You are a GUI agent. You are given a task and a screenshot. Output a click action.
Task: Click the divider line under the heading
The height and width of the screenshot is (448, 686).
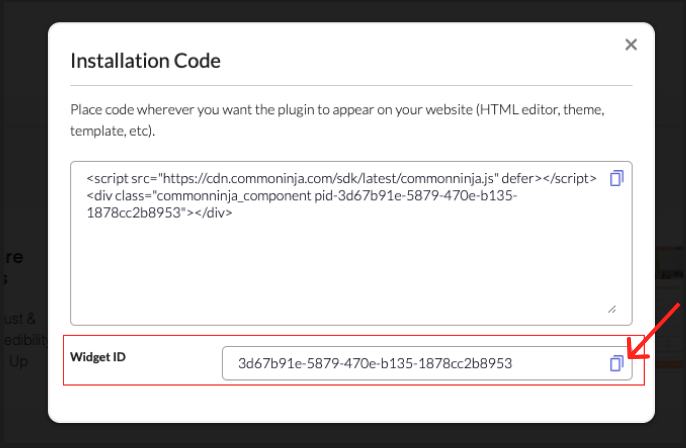point(351,85)
